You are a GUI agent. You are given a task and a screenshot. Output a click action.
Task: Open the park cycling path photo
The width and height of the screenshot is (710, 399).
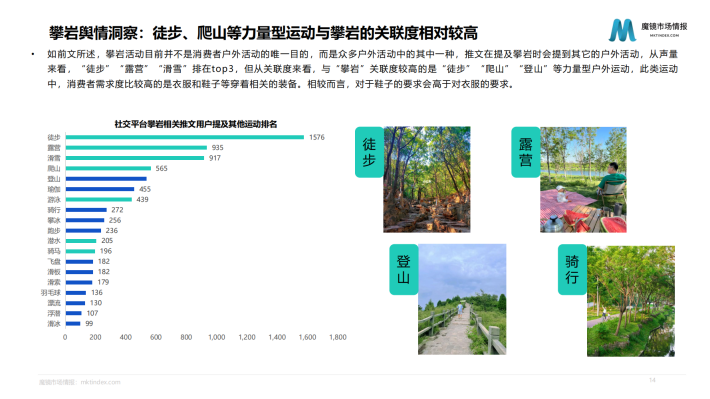(x=631, y=301)
